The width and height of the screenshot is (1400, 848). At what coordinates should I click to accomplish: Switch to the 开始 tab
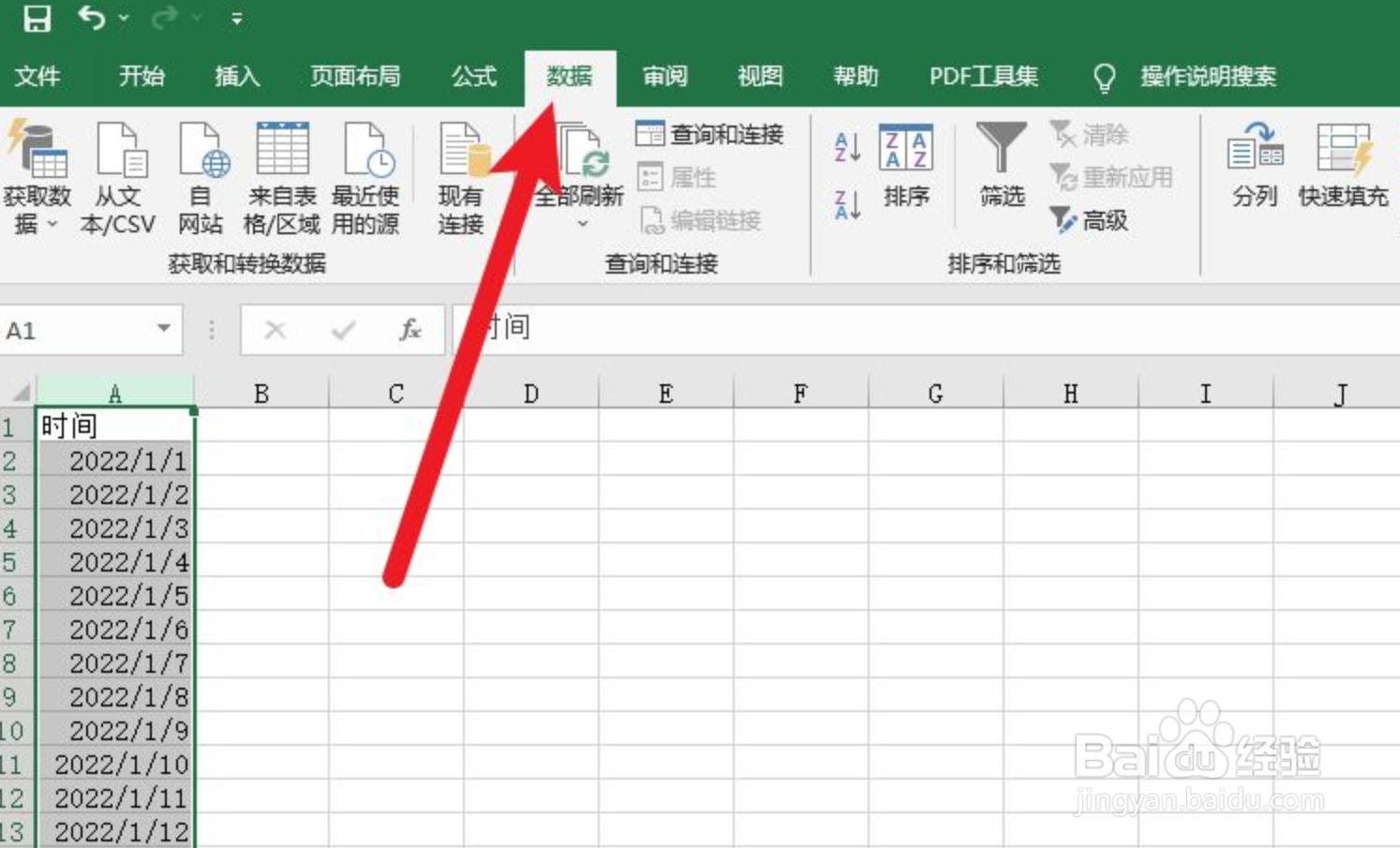pos(141,76)
